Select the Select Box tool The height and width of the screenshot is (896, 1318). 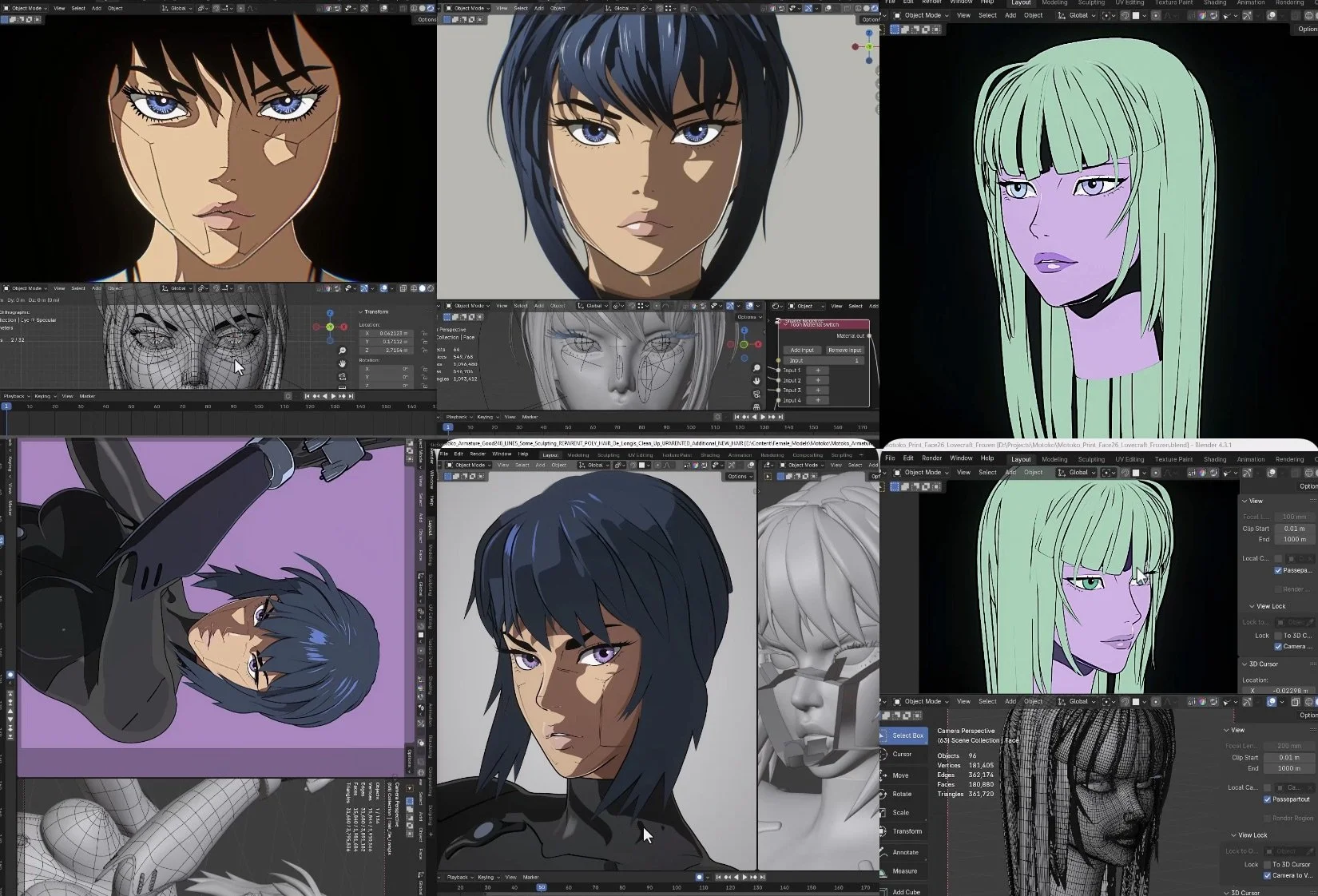pos(904,735)
